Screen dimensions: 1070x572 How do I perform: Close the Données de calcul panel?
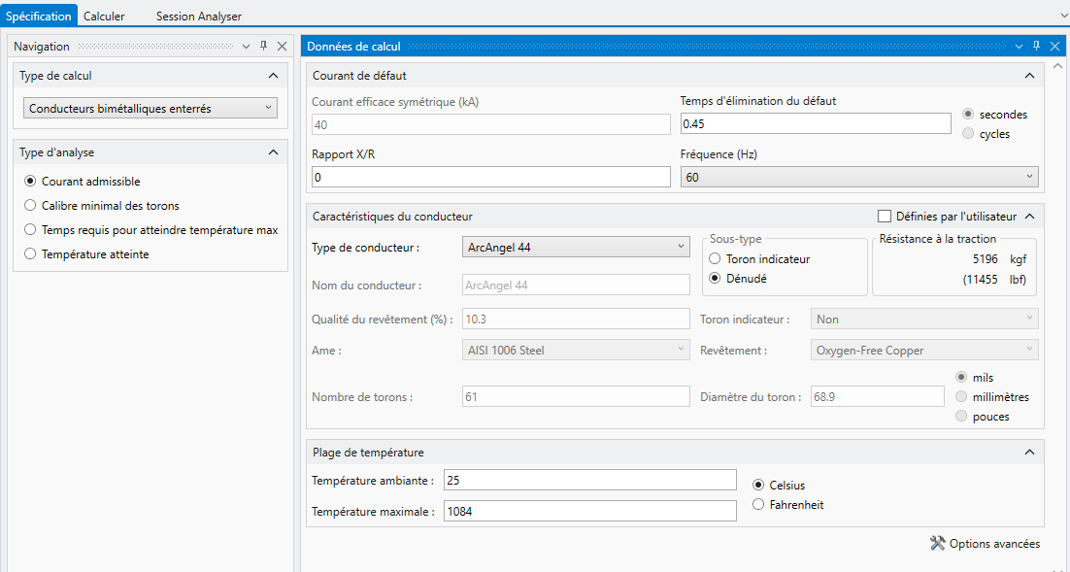tap(1054, 46)
